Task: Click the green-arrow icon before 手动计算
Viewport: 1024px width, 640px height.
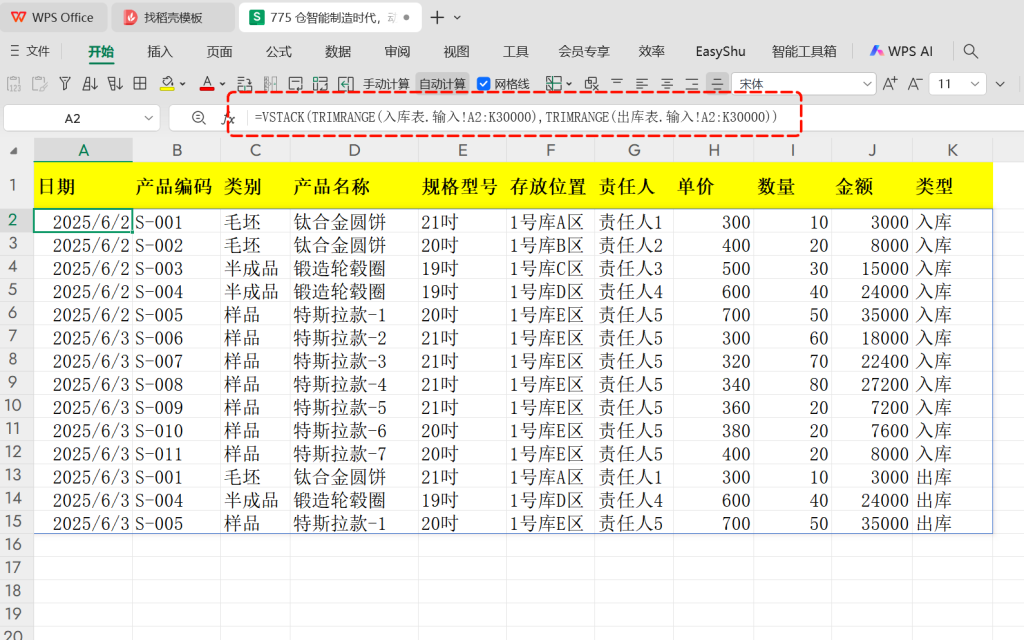Action: 346,84
